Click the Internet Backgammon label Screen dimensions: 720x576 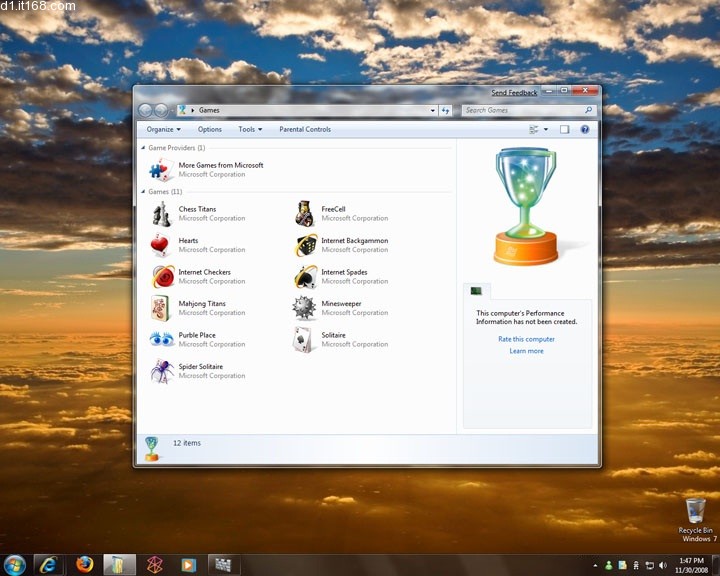pyautogui.click(x=354, y=241)
